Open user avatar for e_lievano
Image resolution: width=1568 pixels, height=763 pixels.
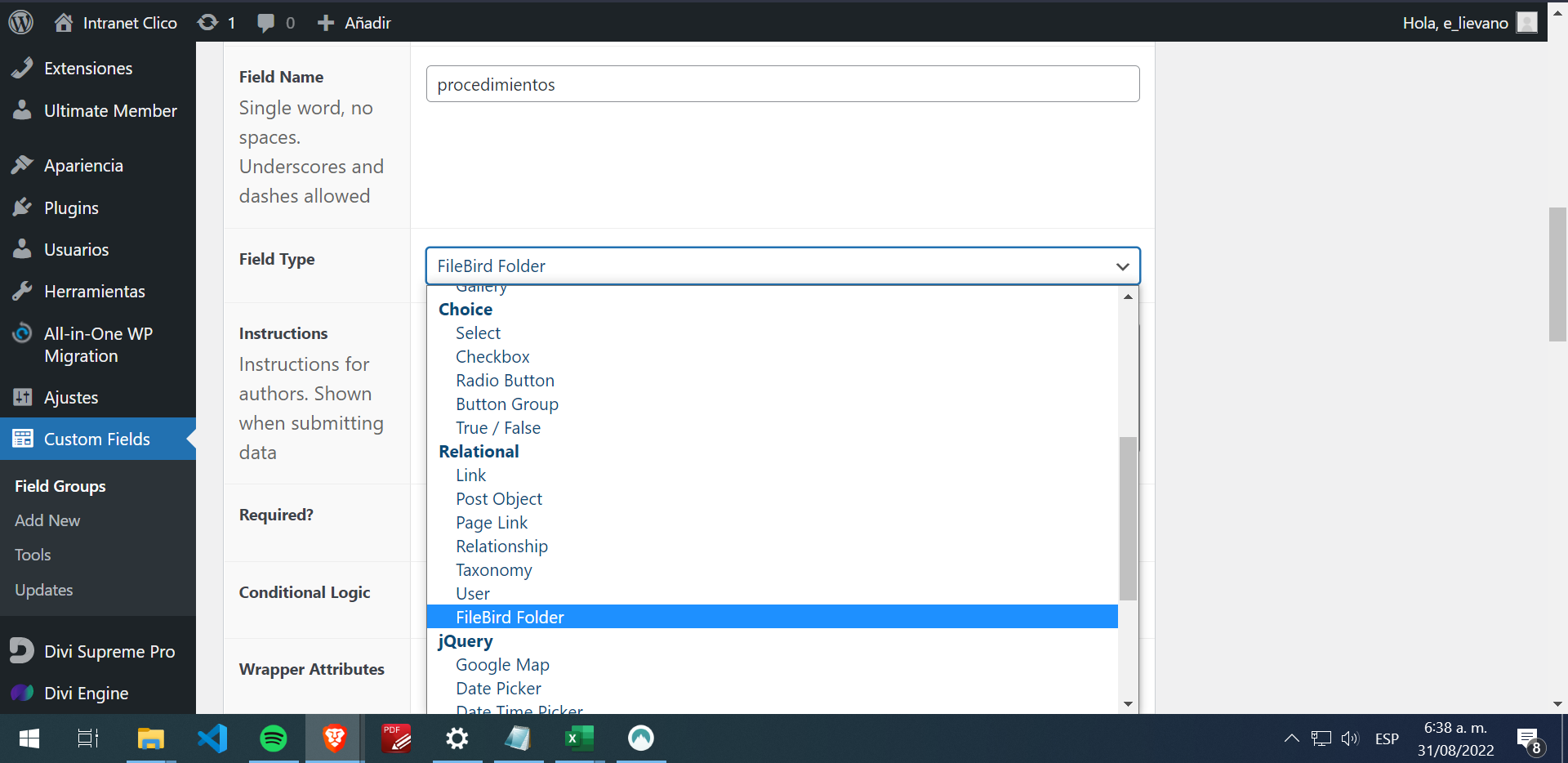[1527, 22]
